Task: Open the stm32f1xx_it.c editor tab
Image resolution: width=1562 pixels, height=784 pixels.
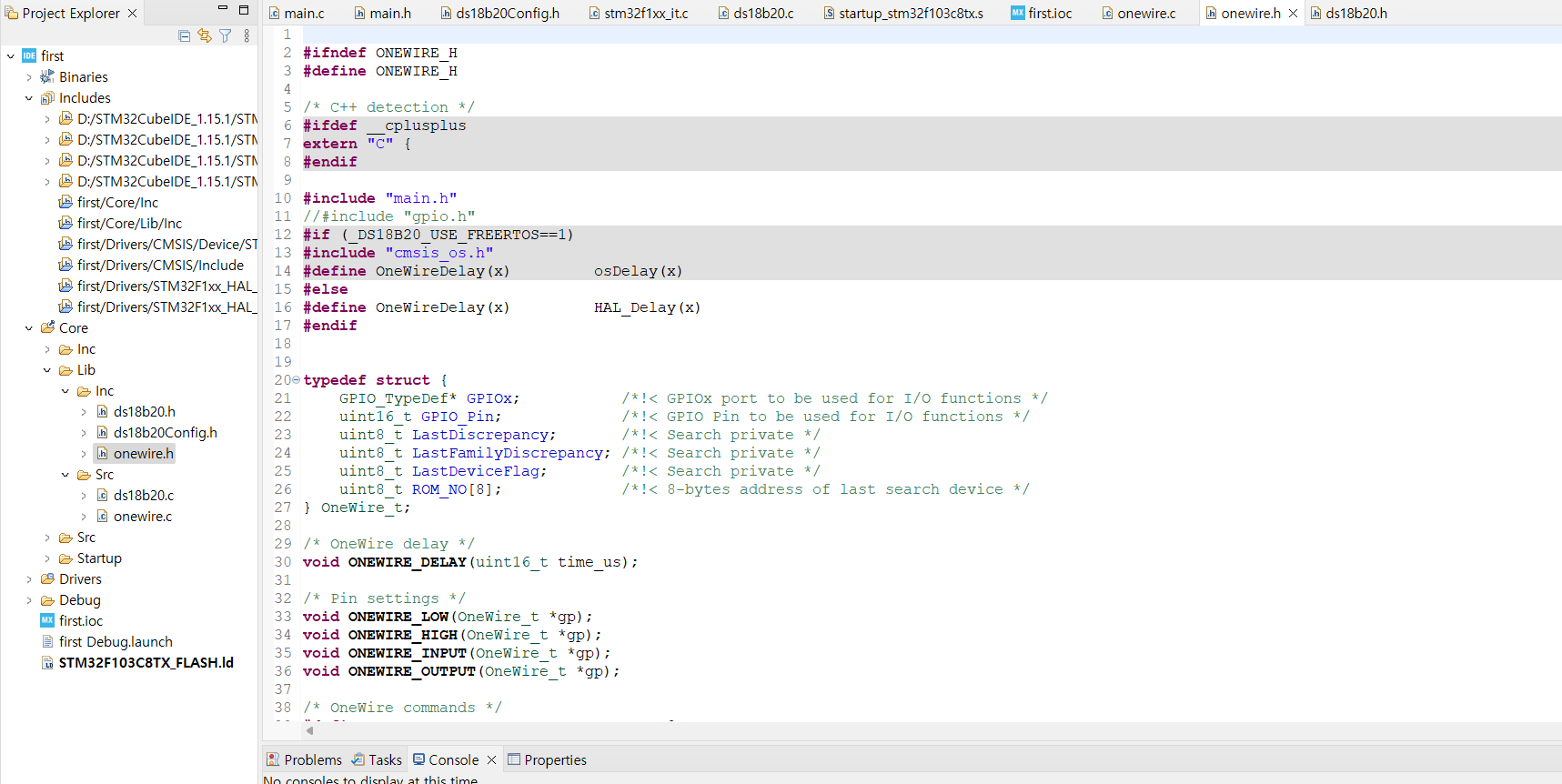Action: pos(639,14)
